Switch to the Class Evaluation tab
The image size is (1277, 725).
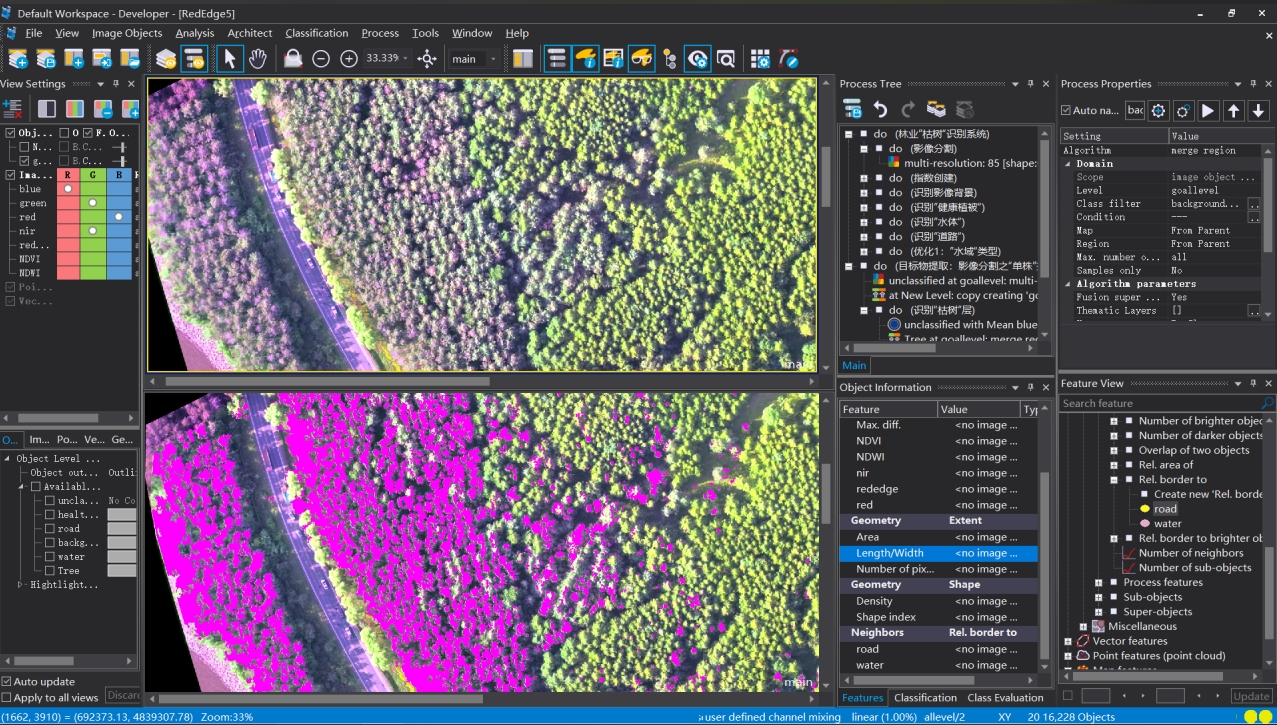point(1005,697)
